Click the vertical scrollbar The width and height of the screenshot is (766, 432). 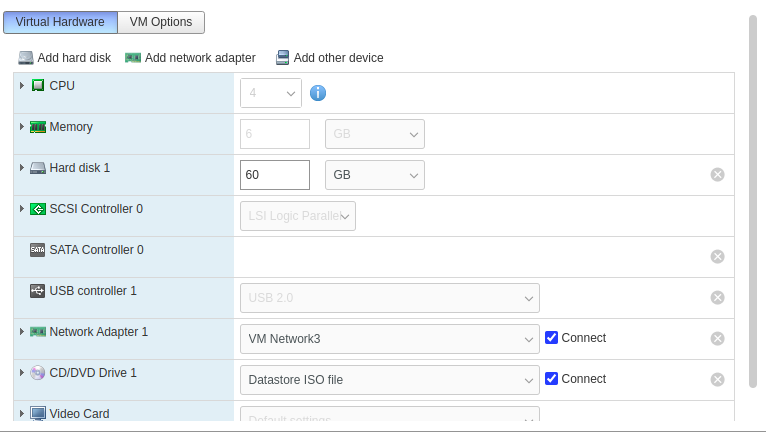click(753, 200)
